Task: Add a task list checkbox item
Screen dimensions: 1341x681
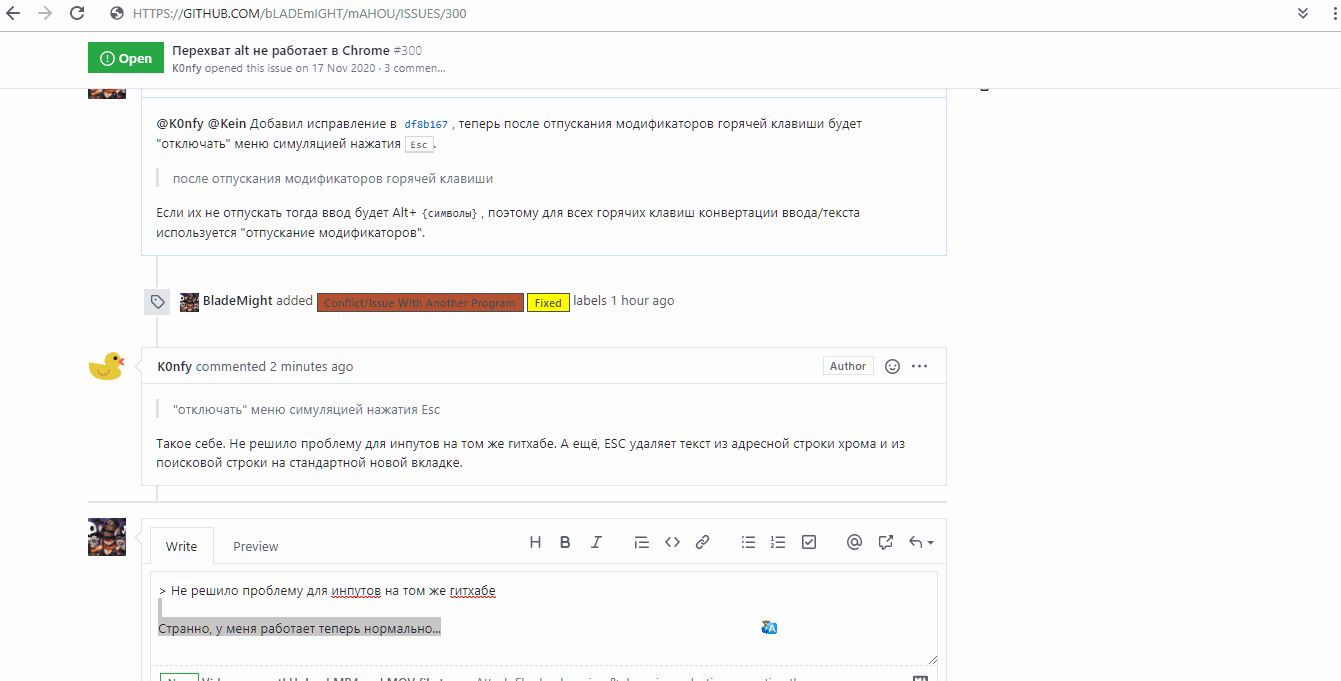Action: (809, 543)
